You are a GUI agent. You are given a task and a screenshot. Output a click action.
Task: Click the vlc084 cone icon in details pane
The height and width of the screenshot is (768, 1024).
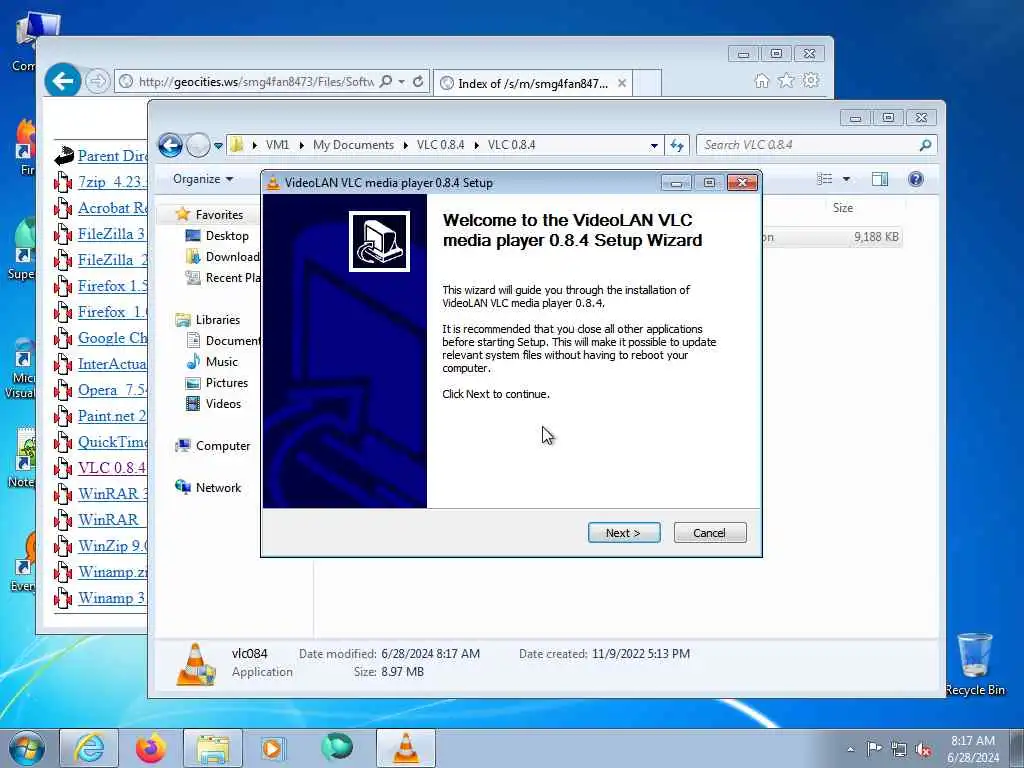click(x=195, y=664)
